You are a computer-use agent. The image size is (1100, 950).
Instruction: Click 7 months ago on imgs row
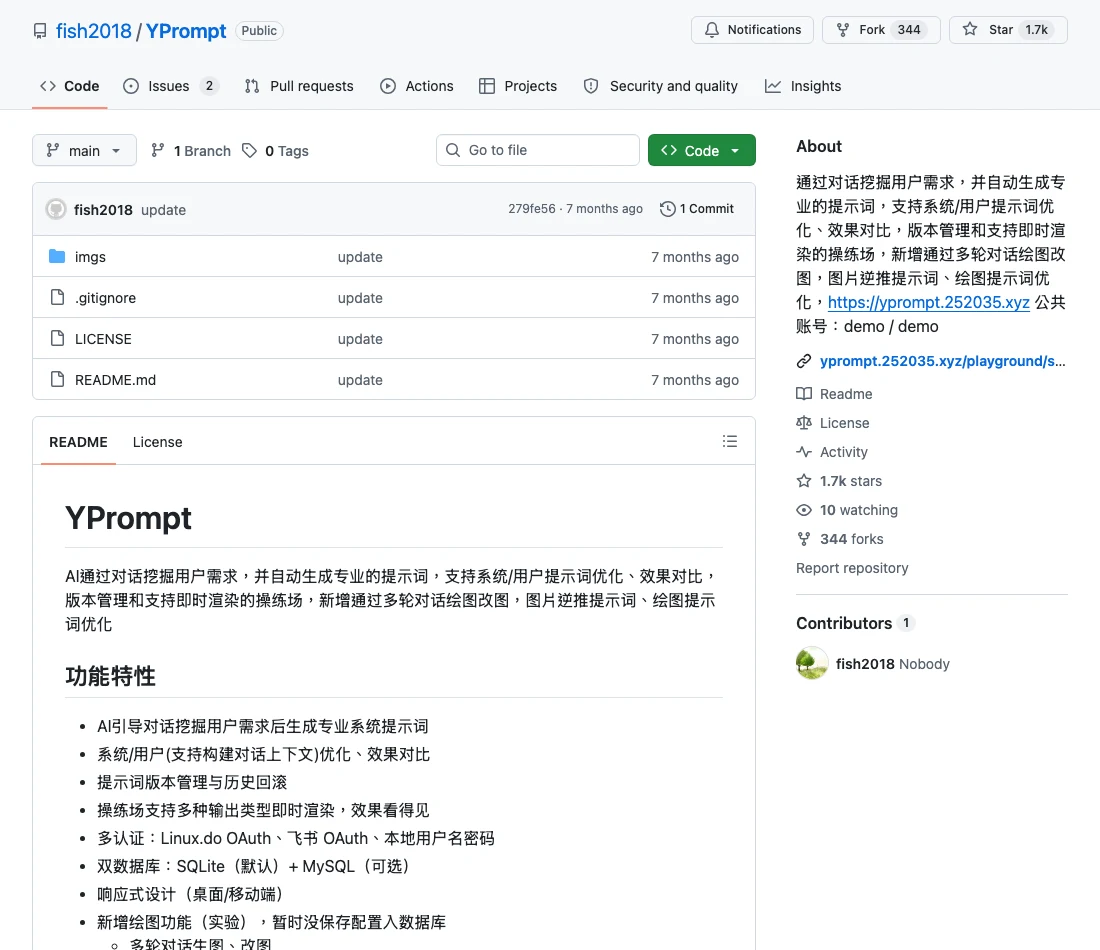[695, 257]
